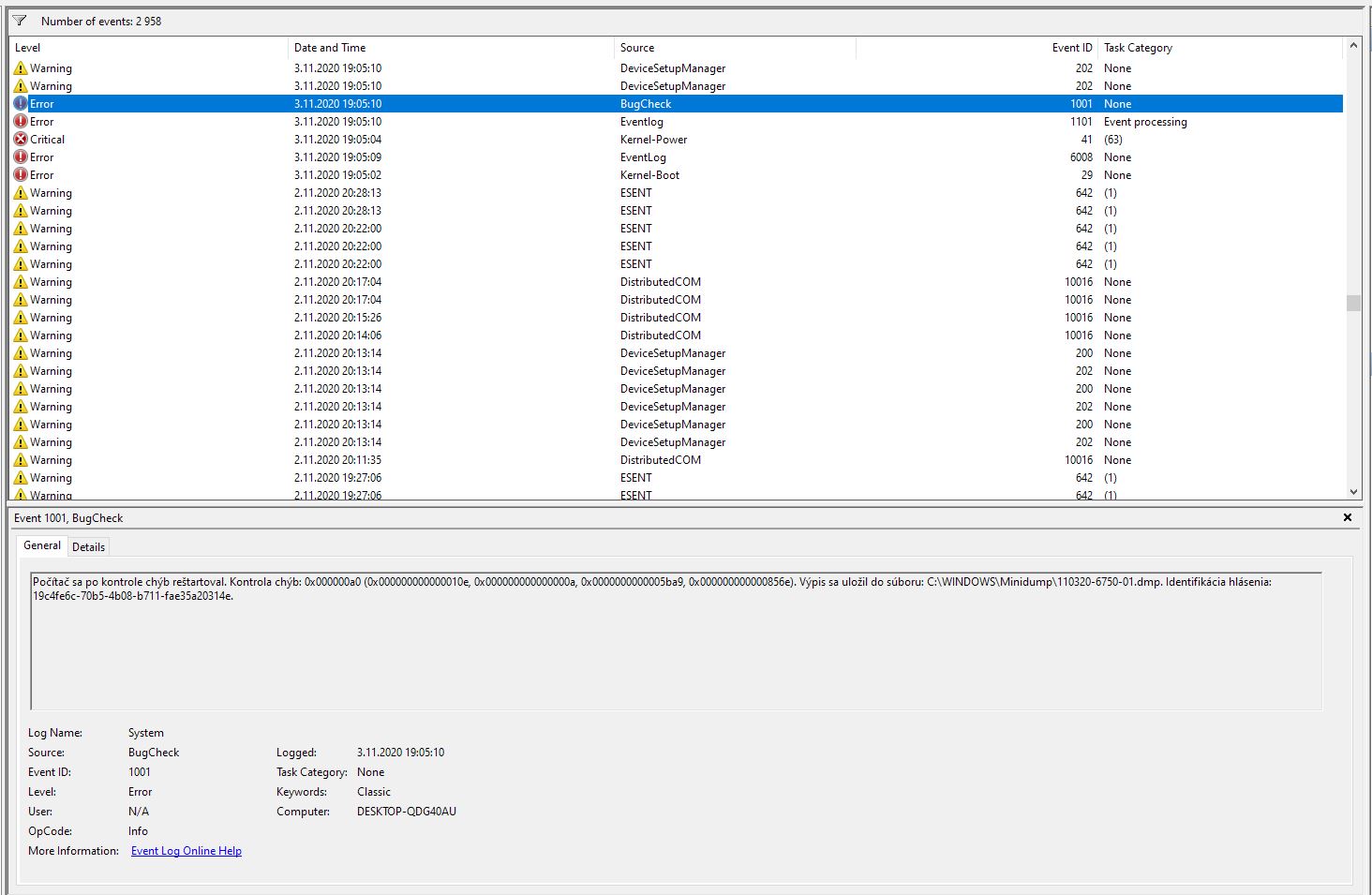Sort list by Event ID column header
The height and width of the screenshot is (895, 1372).
[x=1072, y=48]
